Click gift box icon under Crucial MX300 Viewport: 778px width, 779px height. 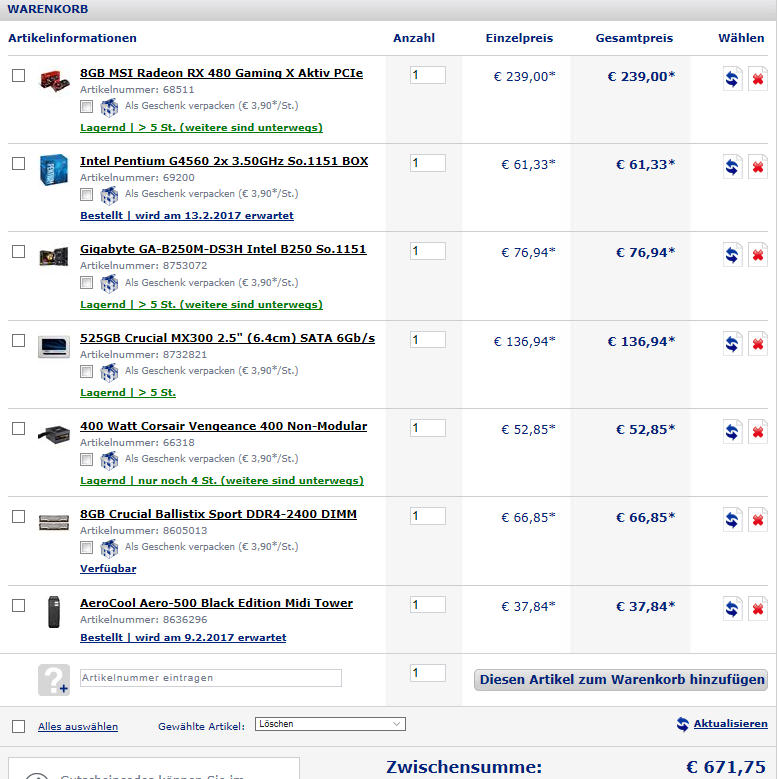tap(109, 372)
